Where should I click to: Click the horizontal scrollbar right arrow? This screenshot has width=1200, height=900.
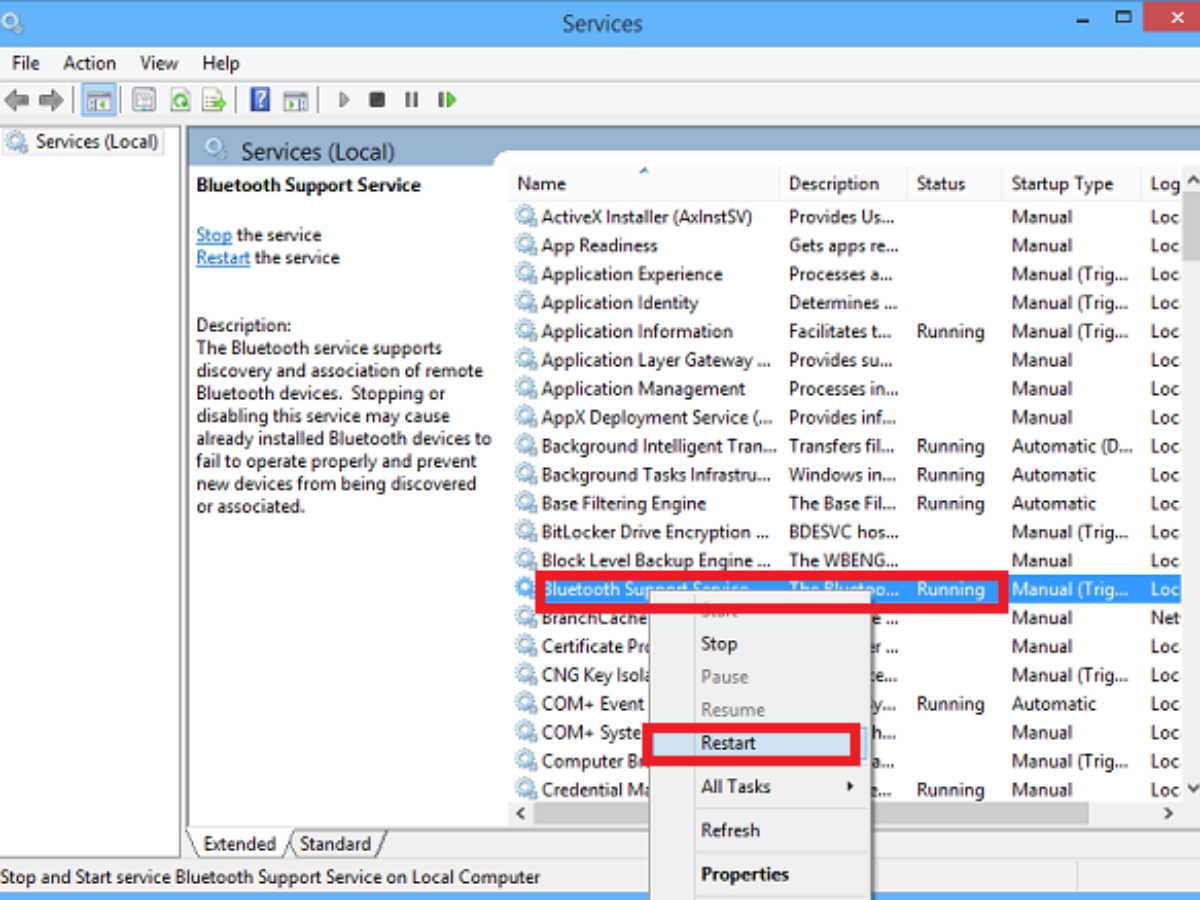pos(1169,814)
